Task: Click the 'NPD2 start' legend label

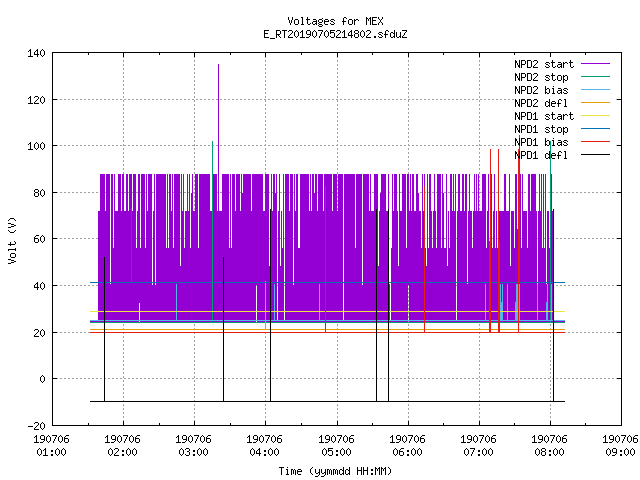Action: coord(544,64)
